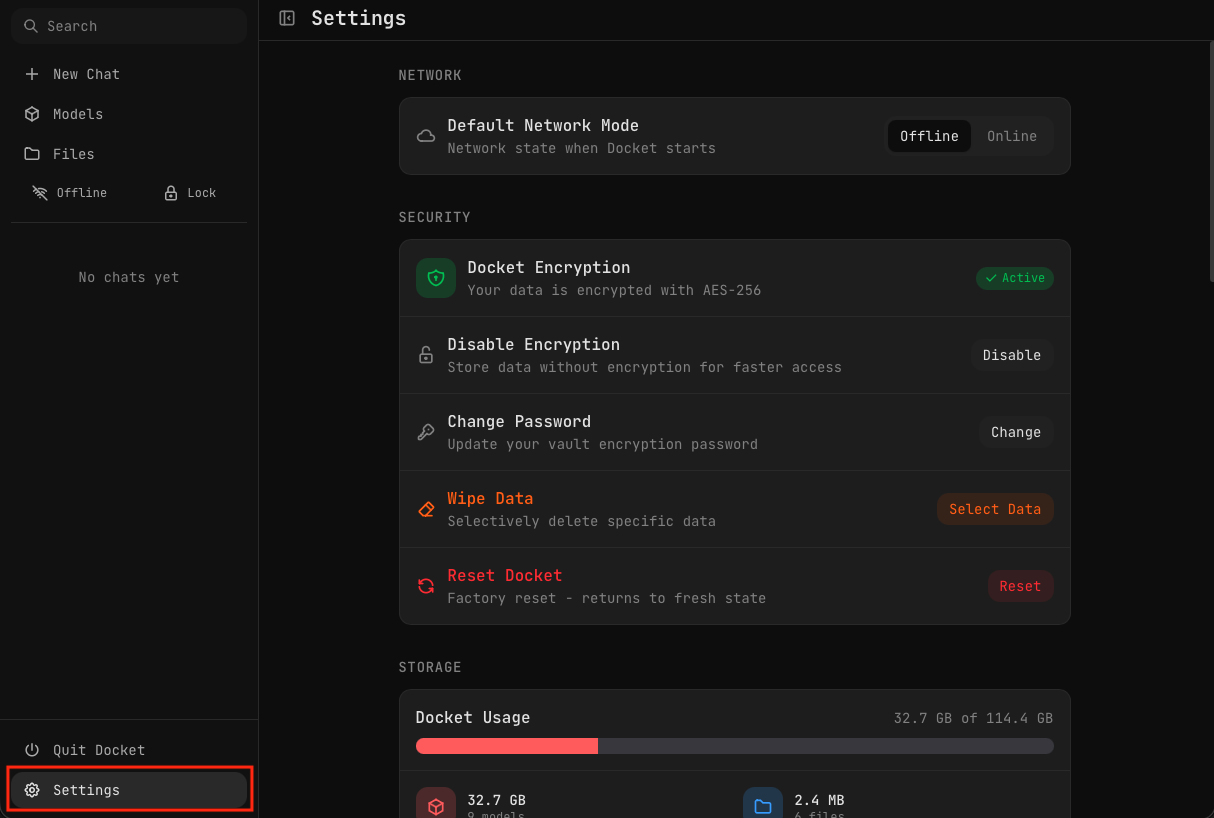Collapse the sidebar panel icon

[287, 18]
